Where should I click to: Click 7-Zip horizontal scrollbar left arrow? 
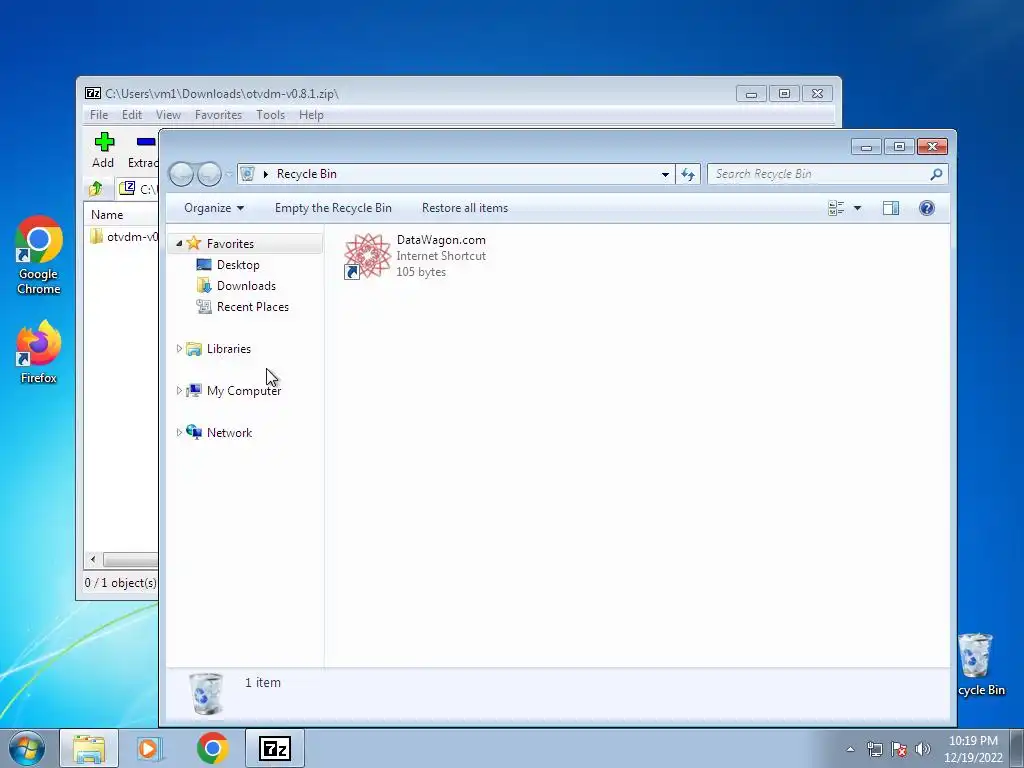click(93, 559)
